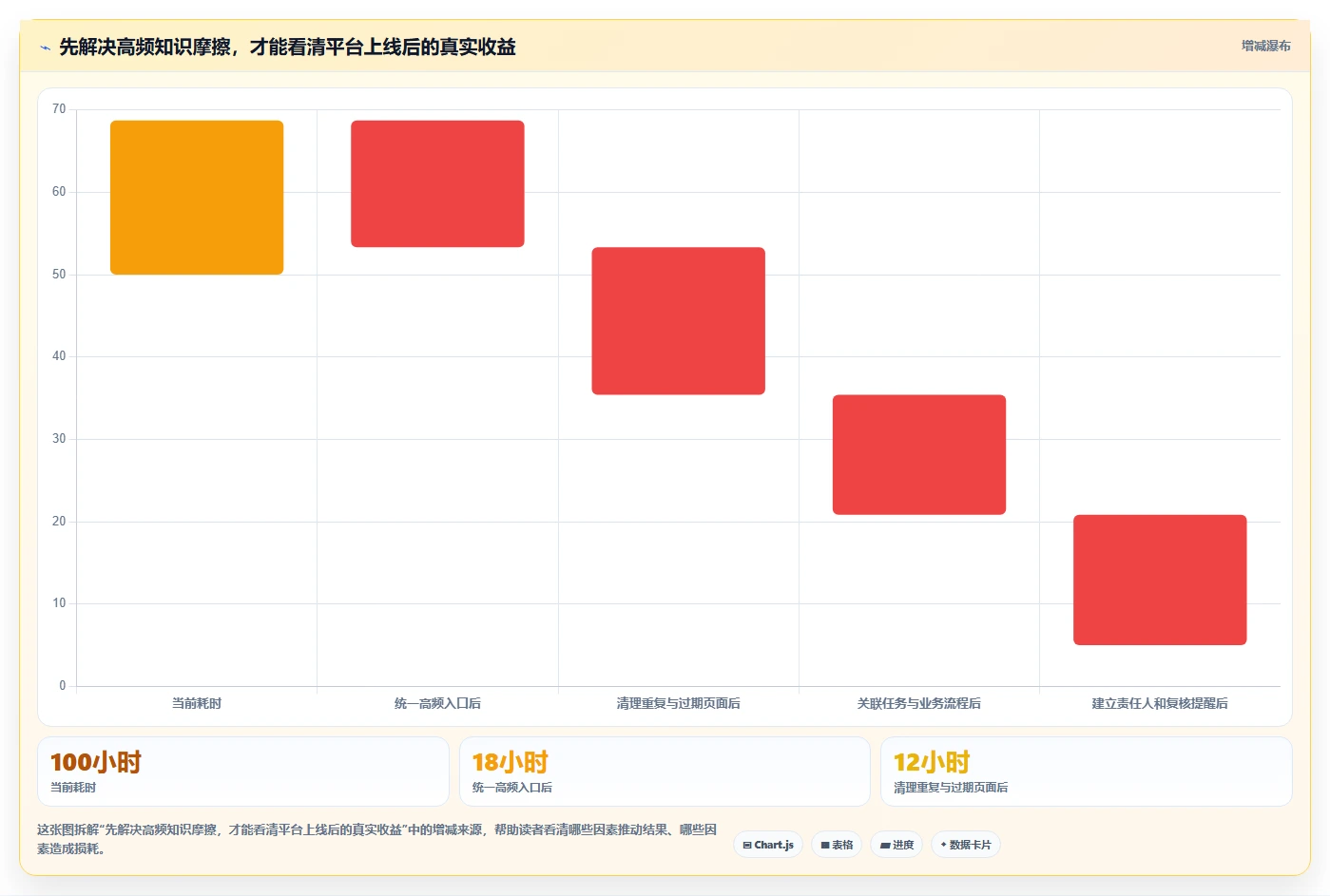The image size is (1330, 896).
Task: Select the Chart.js tag chip
Action: 768,845
